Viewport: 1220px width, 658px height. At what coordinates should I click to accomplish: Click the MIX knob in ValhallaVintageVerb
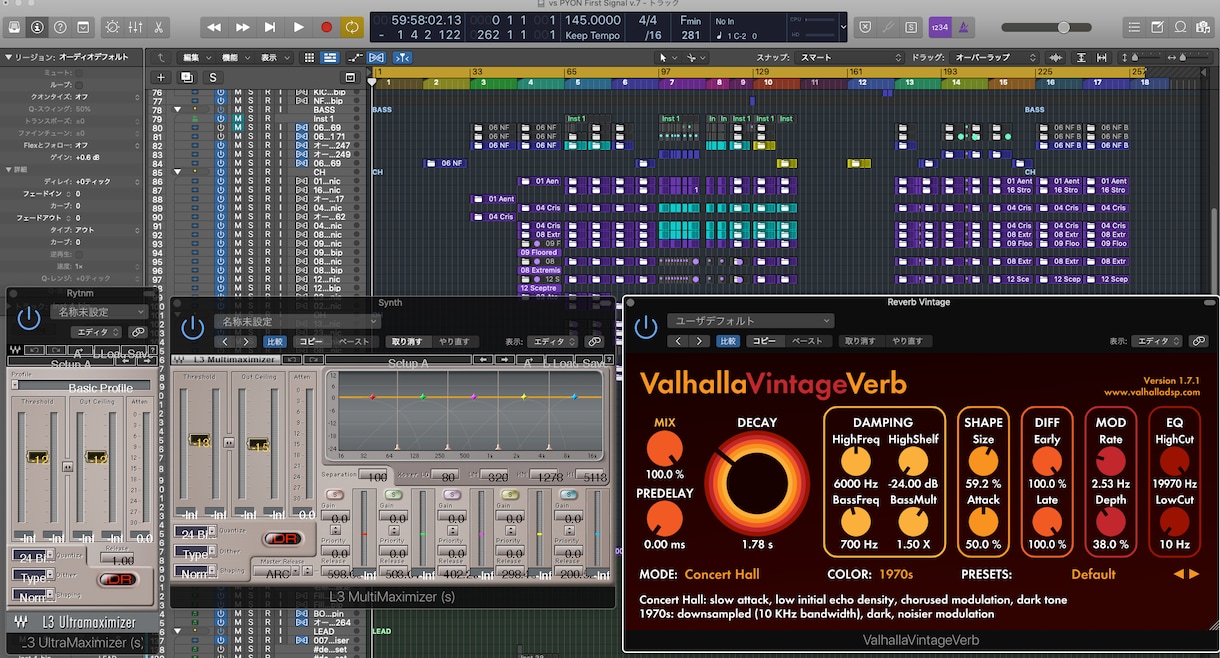pyautogui.click(x=664, y=449)
